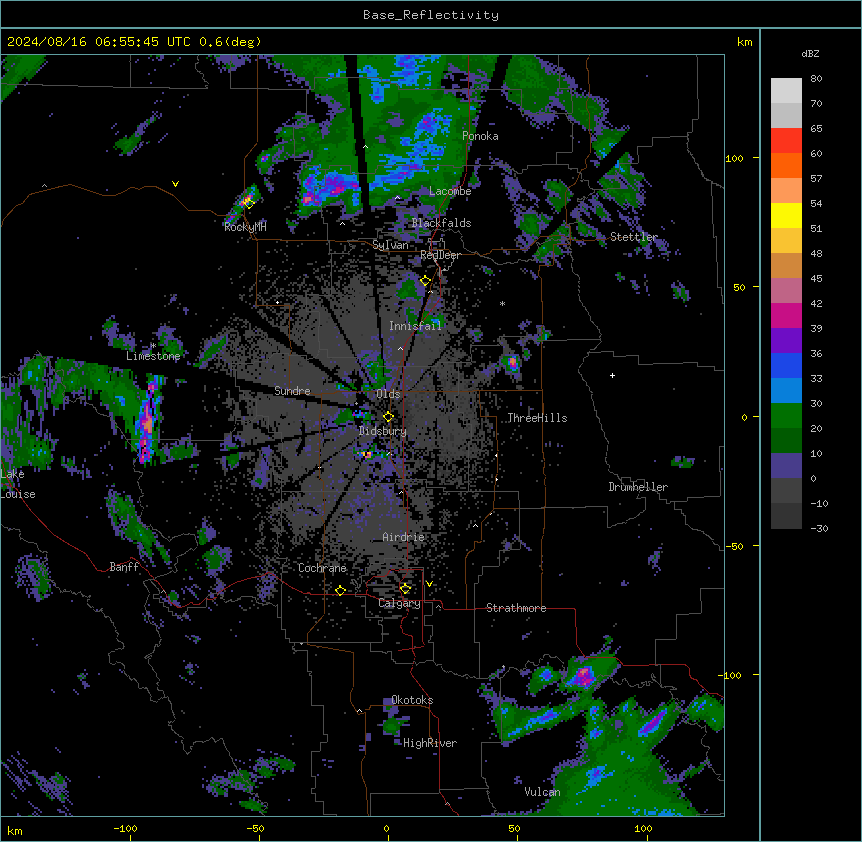Viewport: 862px width, 842px height.
Task: Click the Cochrane city label
Action: coord(322,568)
